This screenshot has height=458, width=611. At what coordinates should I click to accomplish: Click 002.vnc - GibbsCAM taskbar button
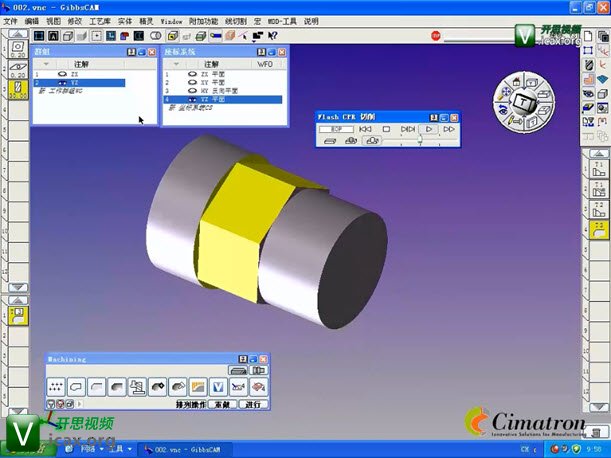[185, 449]
